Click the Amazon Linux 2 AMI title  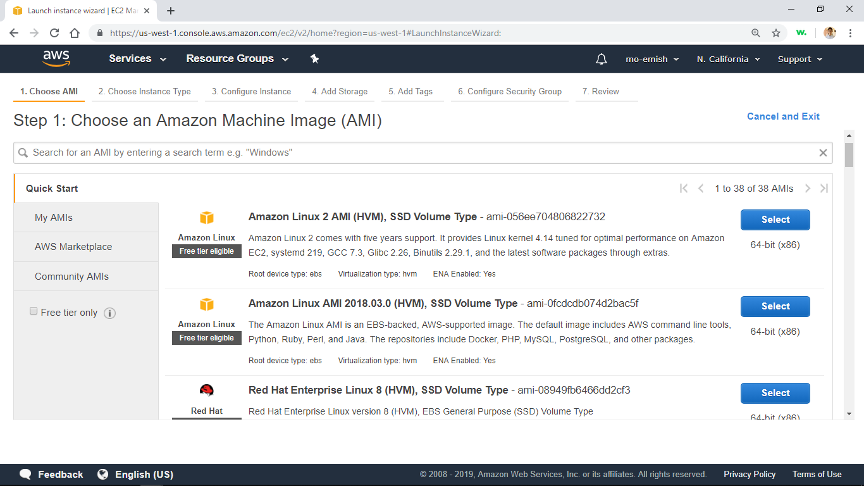[363, 217]
